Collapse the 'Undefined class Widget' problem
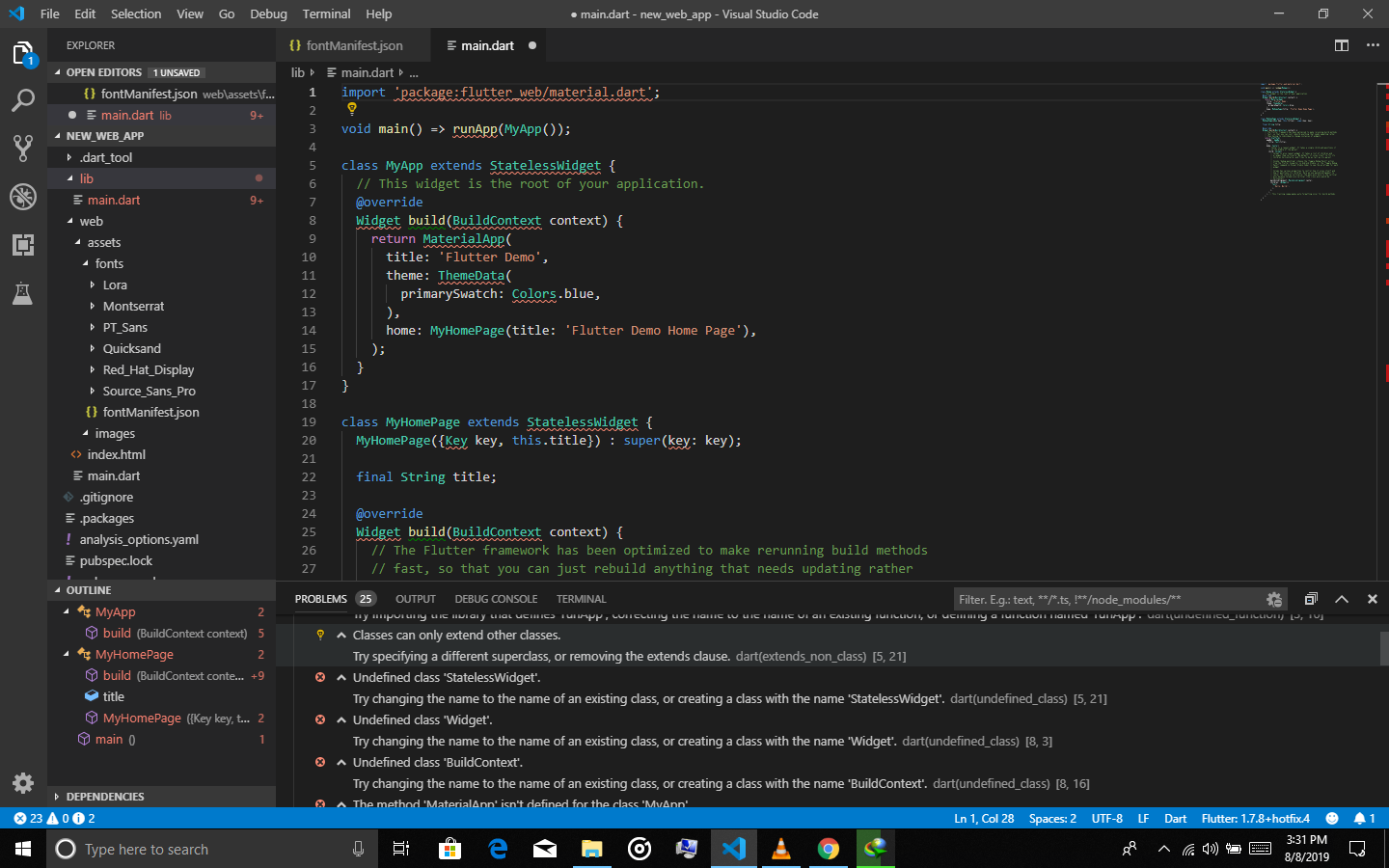This screenshot has width=1389, height=868. pyautogui.click(x=340, y=719)
